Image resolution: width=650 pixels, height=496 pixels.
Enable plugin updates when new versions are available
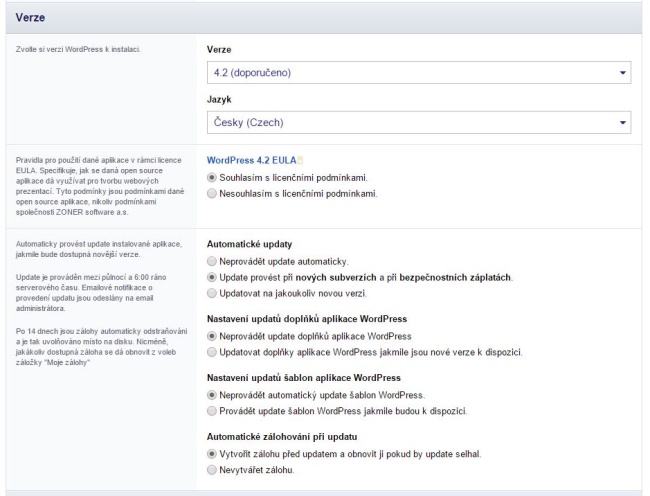point(211,352)
